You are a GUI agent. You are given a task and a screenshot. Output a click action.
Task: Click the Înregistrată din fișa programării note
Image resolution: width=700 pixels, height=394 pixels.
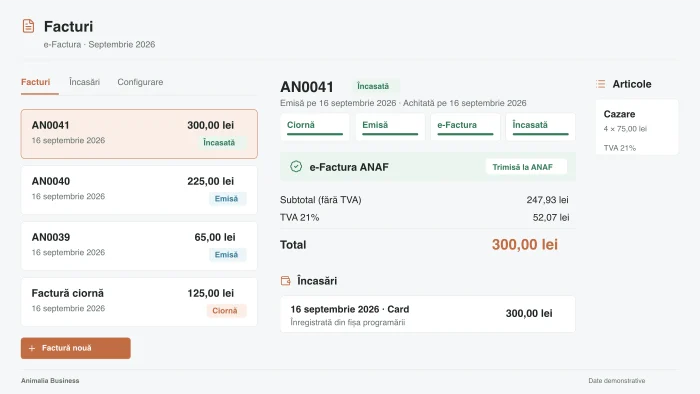point(348,322)
